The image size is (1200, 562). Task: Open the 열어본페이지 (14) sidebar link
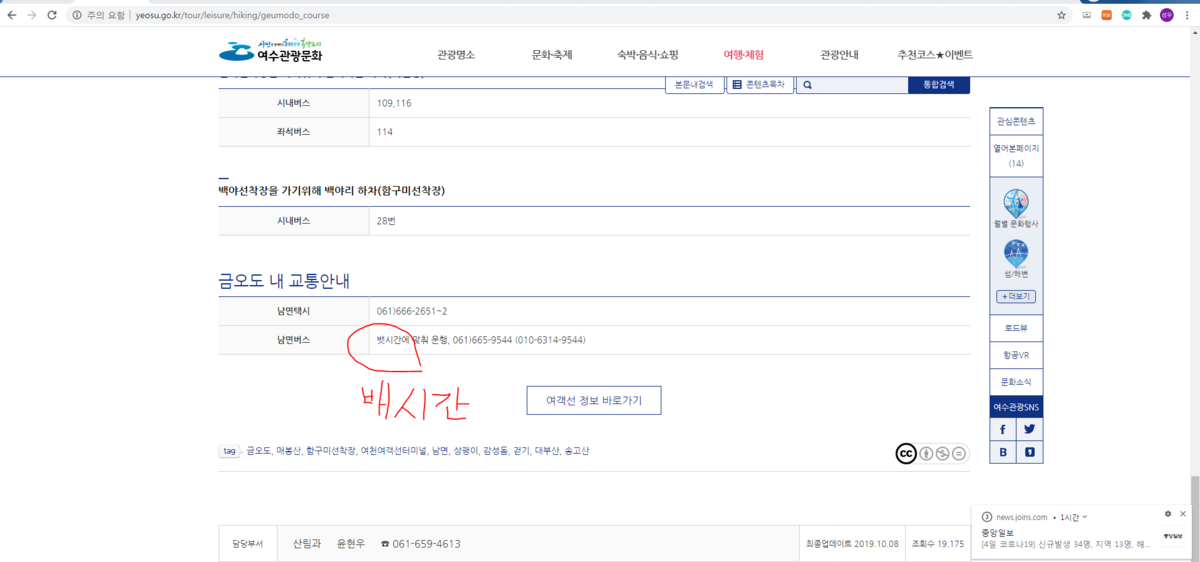click(x=1016, y=155)
